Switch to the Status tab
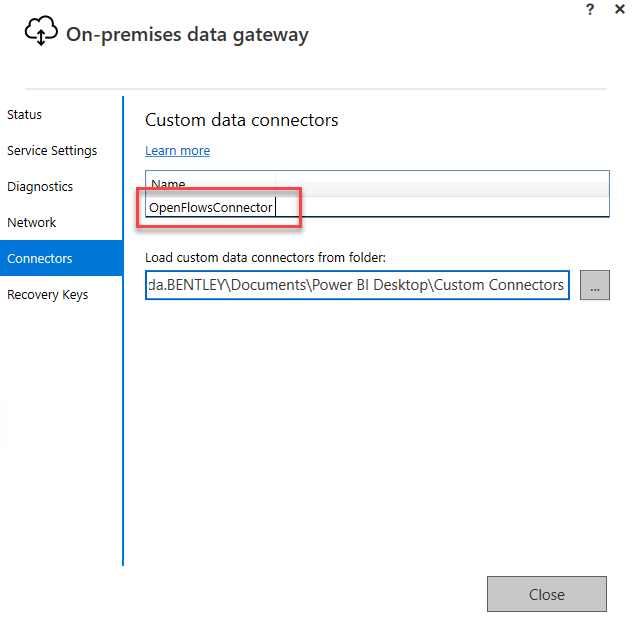632x633 pixels. tap(25, 115)
